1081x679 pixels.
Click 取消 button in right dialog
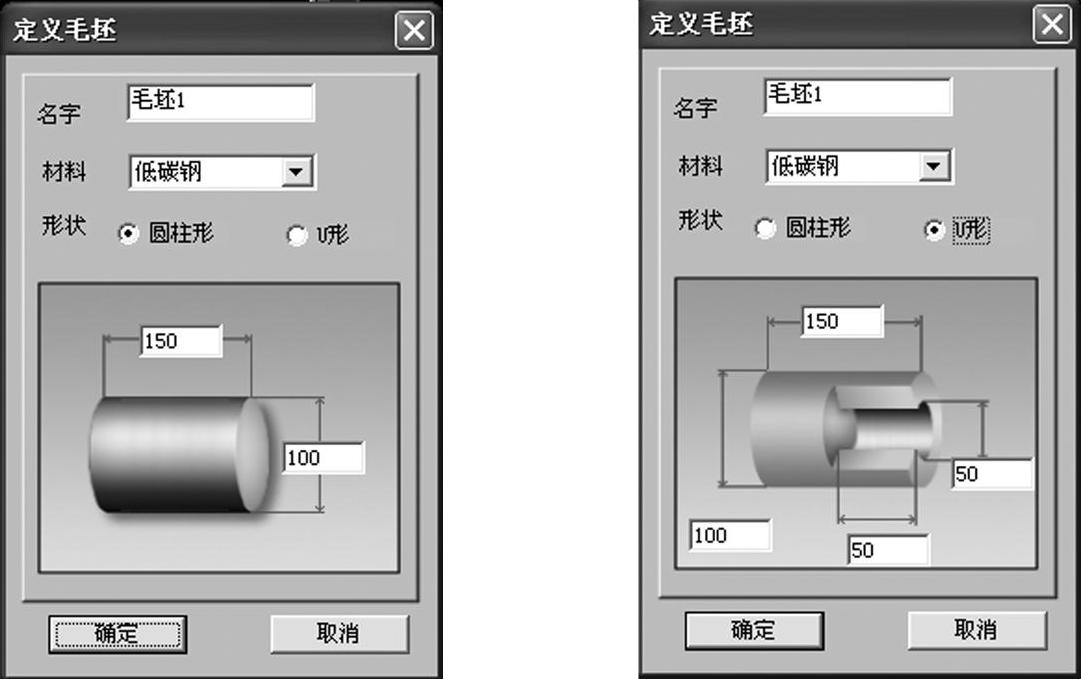click(977, 629)
